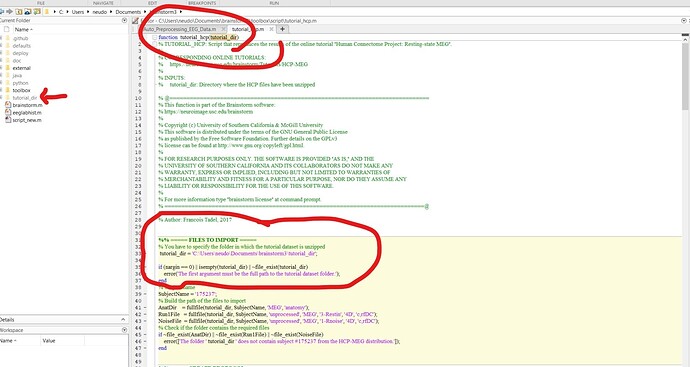Select the script_new.m file
Viewport: 690px width, 367px height.
(27, 120)
